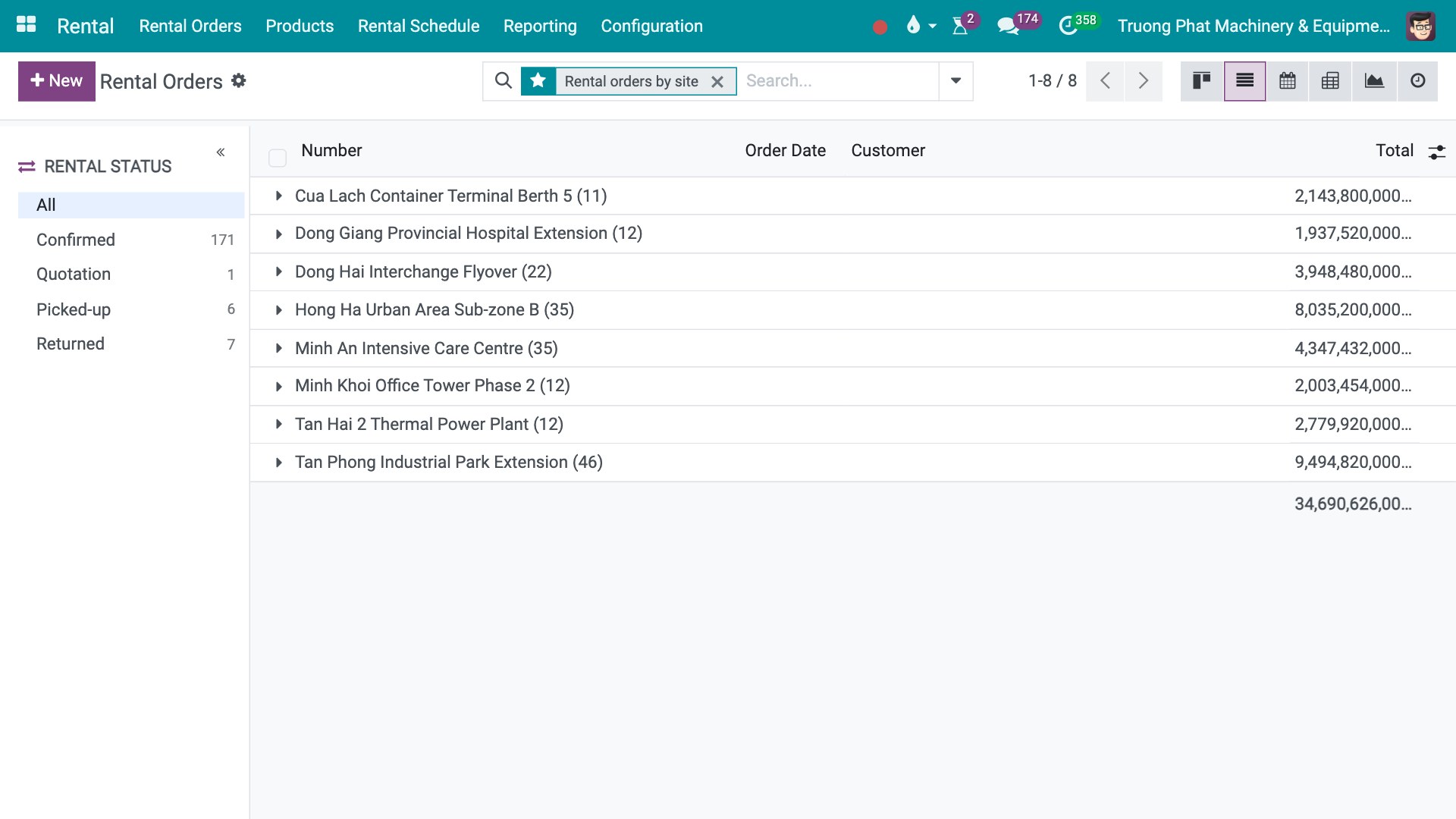This screenshot has height=819, width=1456.
Task: Create a New rental order
Action: click(x=57, y=81)
